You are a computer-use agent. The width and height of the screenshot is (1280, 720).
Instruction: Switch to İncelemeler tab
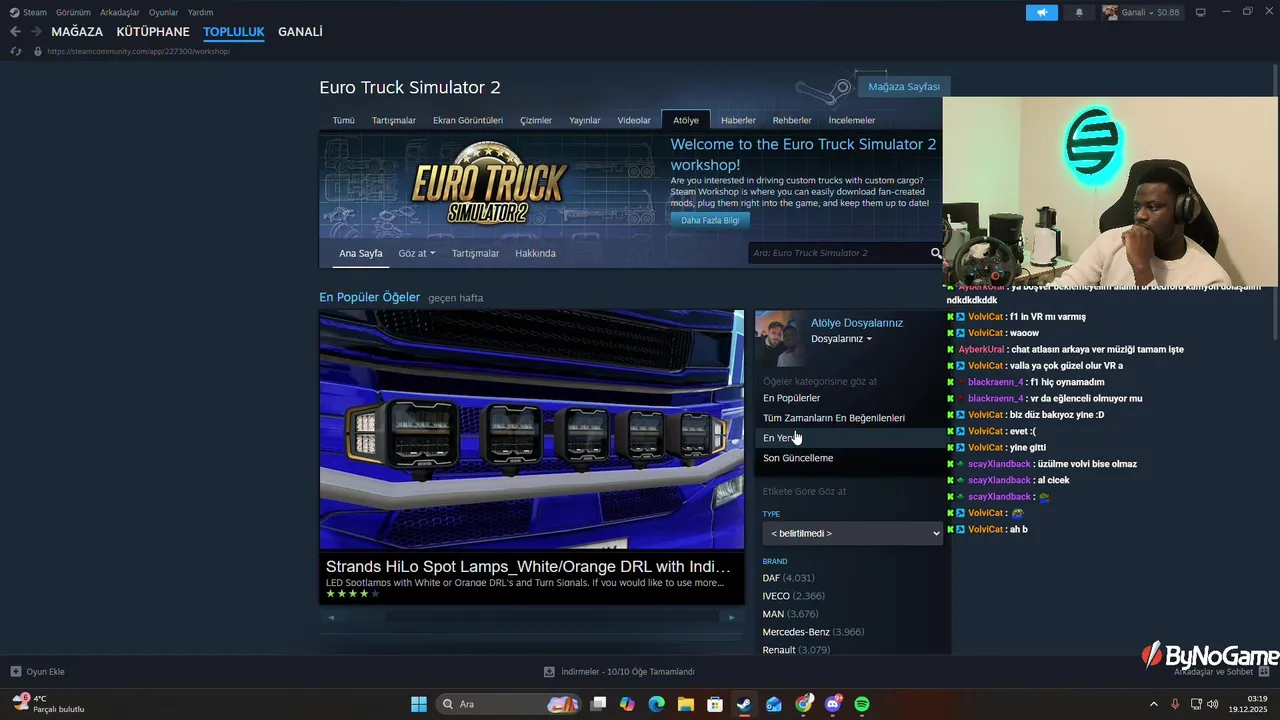pyautogui.click(x=852, y=120)
